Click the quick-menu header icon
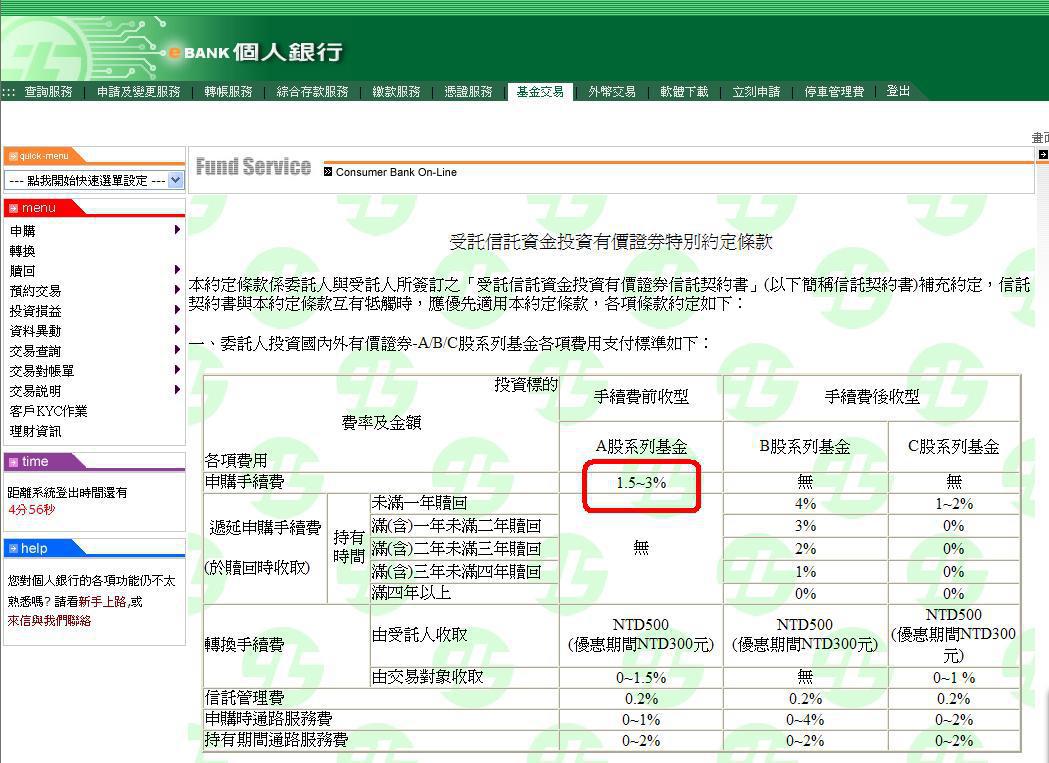Viewport: 1049px width, 763px height. (14, 156)
